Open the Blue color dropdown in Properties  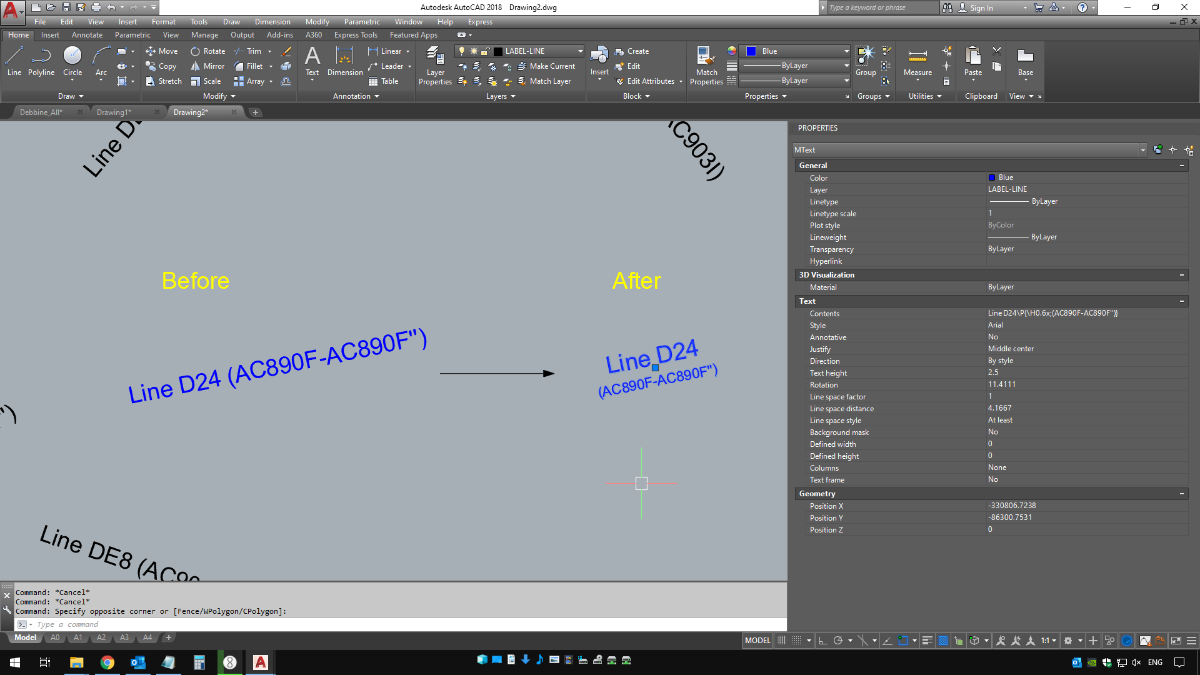[x=796, y=51]
